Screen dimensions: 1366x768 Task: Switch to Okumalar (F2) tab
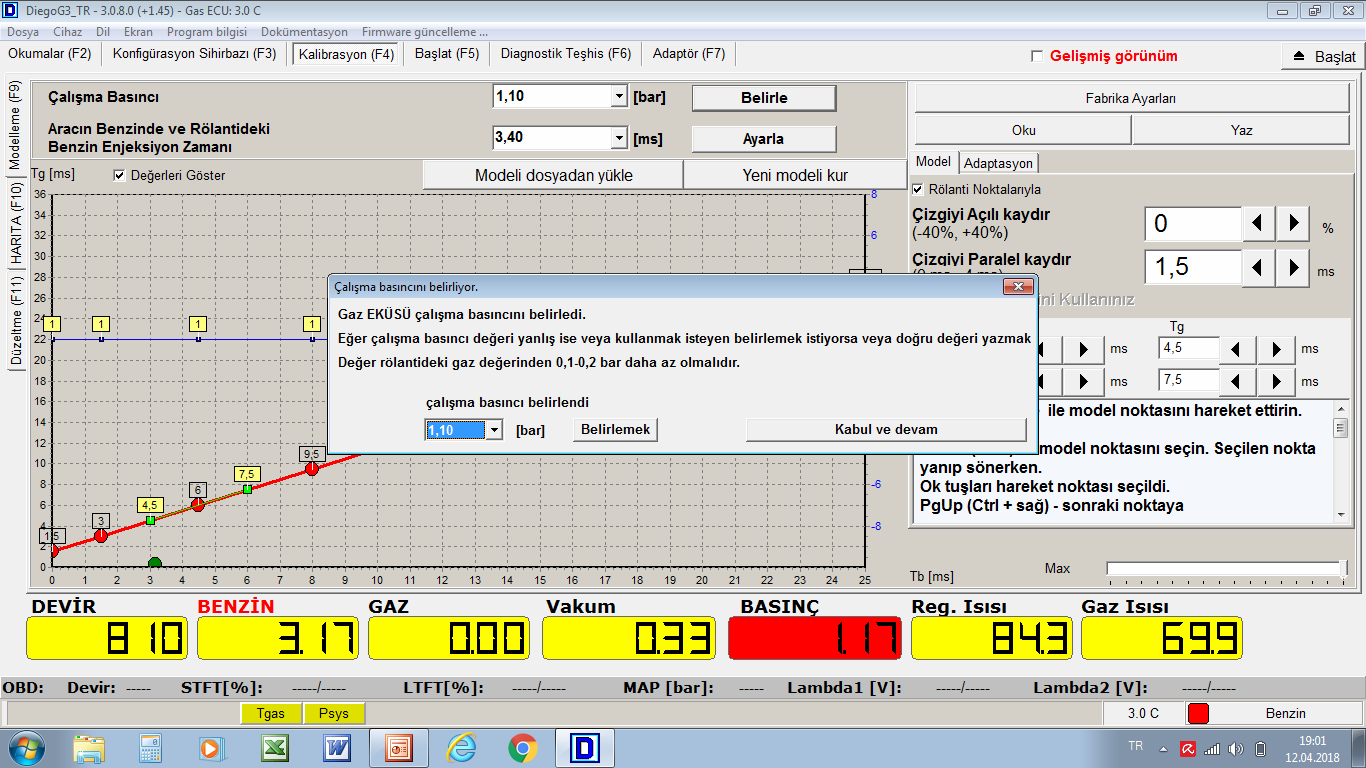point(50,54)
